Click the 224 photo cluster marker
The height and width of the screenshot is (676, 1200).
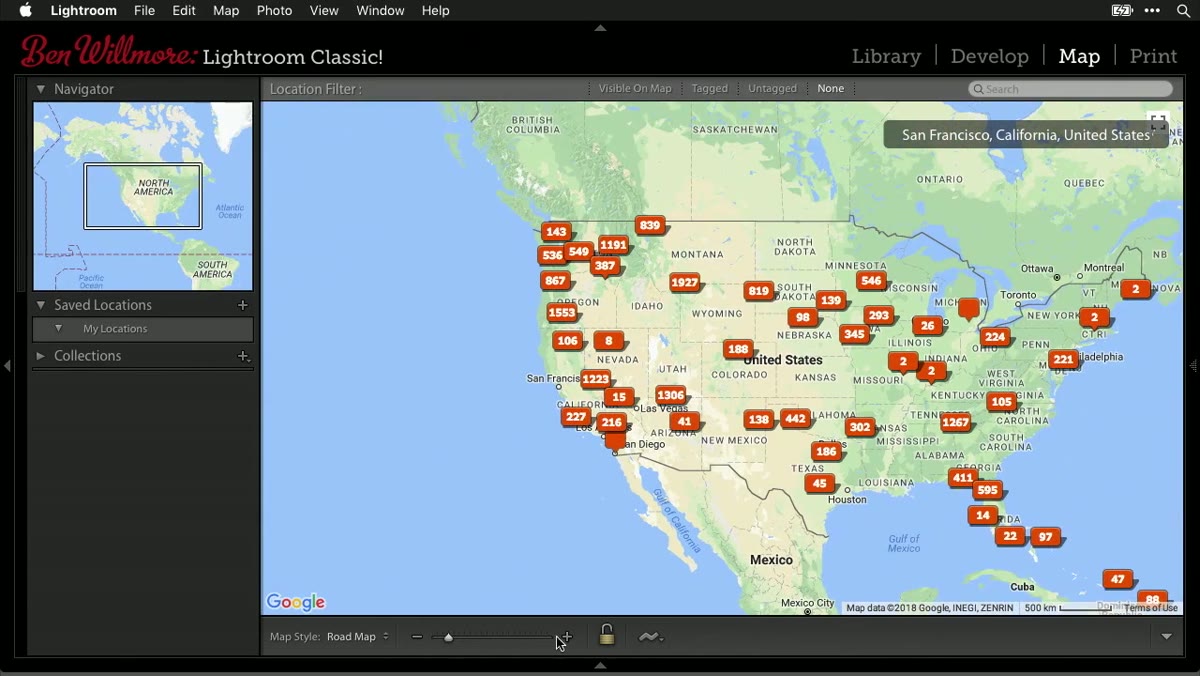click(x=995, y=337)
